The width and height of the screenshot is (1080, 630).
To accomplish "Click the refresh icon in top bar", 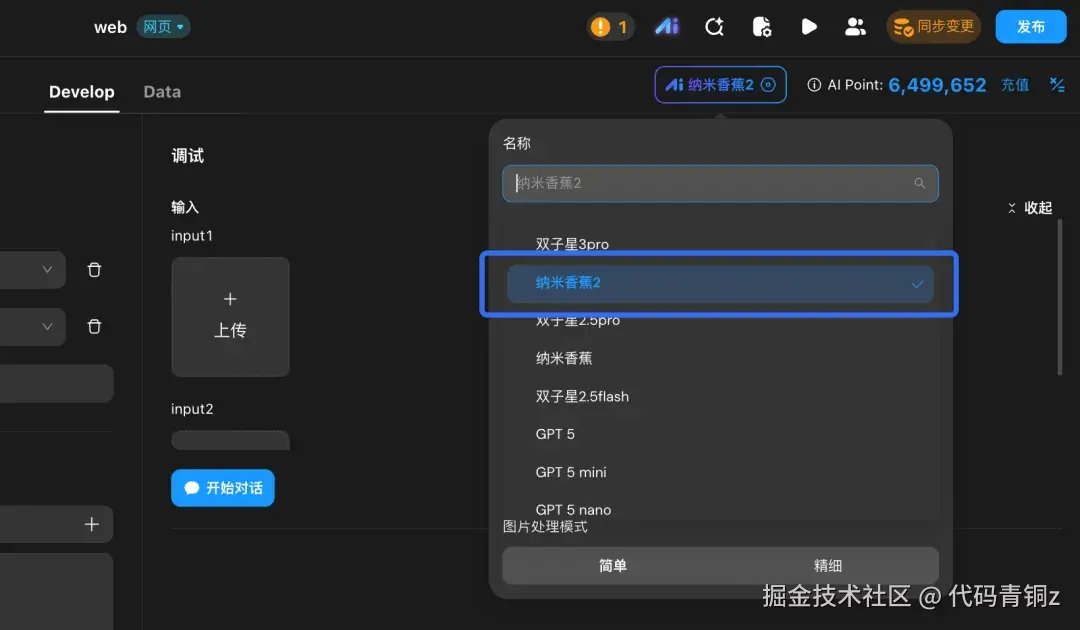I will (714, 27).
